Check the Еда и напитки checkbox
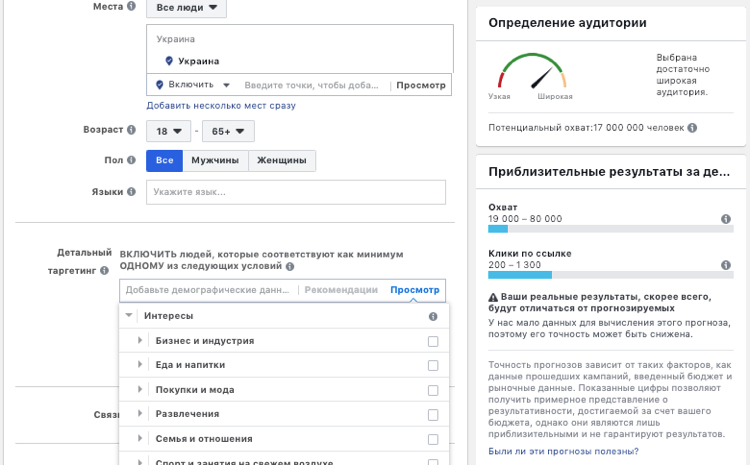Viewport: 750px width, 465px height. (433, 365)
